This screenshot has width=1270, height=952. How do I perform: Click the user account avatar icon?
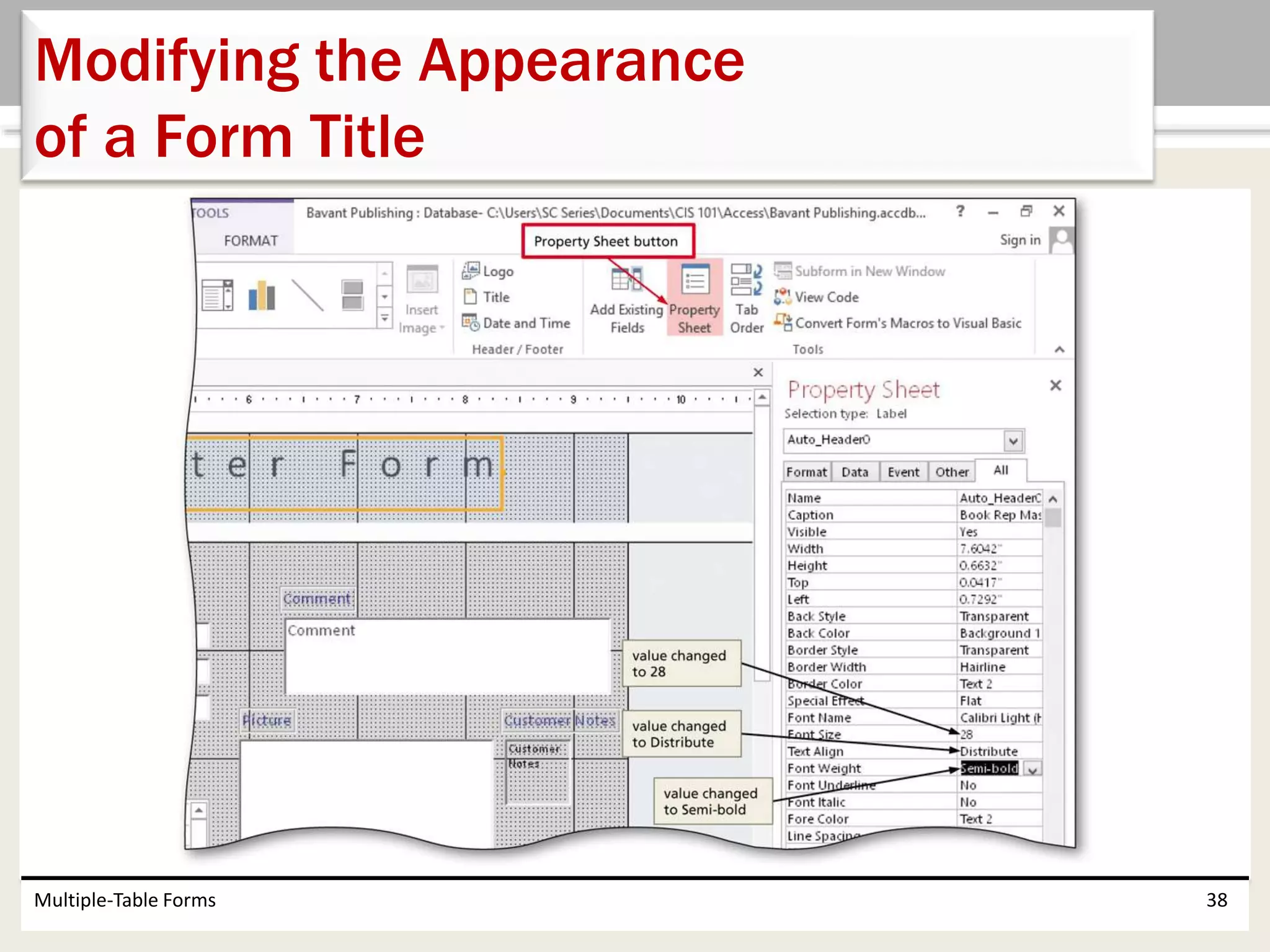tap(1062, 240)
